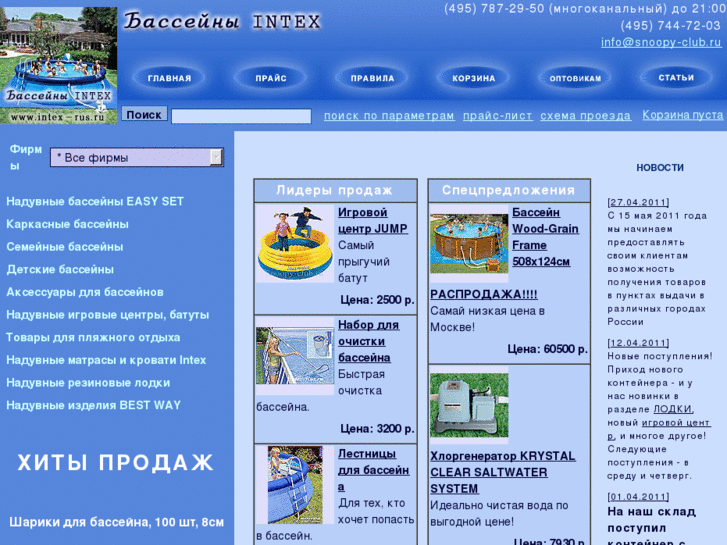727x545 pixels.
Task: Click игровой центр link in news
Action: [x=676, y=423]
